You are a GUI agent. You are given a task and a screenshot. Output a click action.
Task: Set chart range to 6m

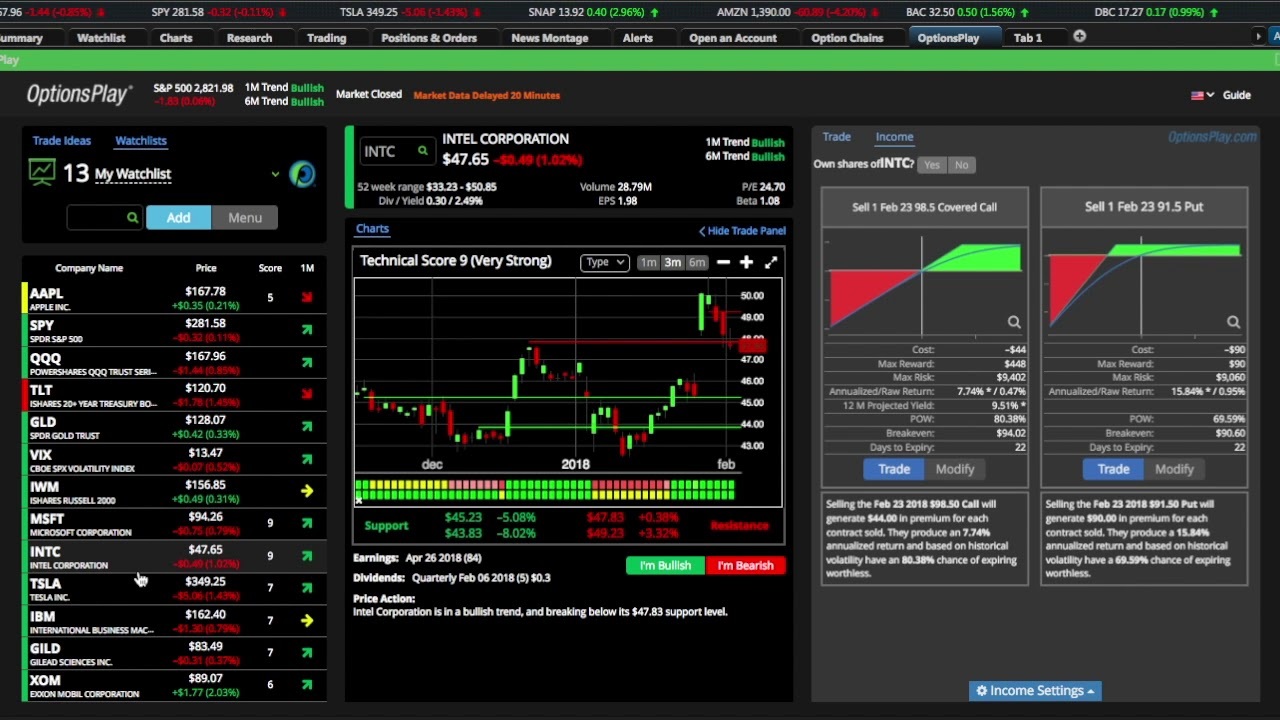coord(696,262)
